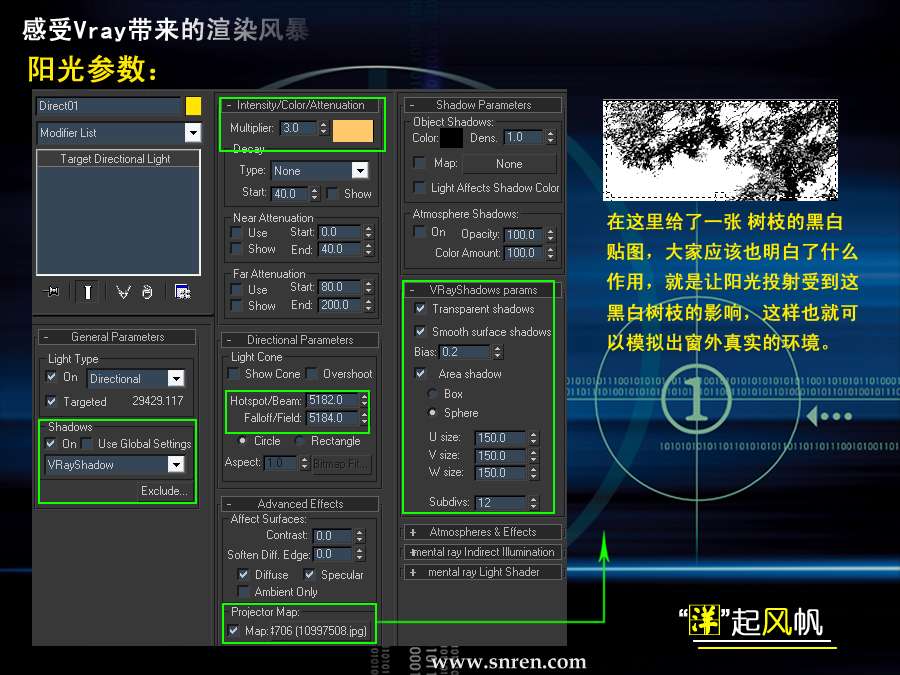This screenshot has height=675, width=900.
Task: Open the Directional light type dropdown
Action: (x=176, y=378)
